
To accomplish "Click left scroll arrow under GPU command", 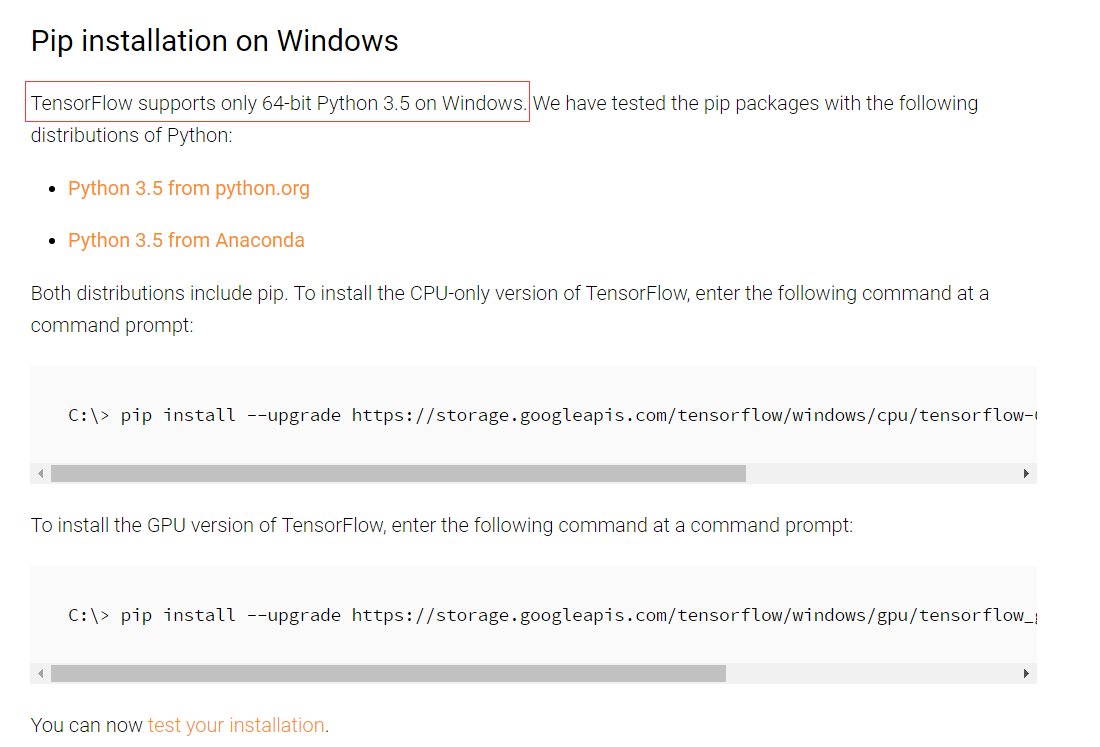I will [41, 673].
